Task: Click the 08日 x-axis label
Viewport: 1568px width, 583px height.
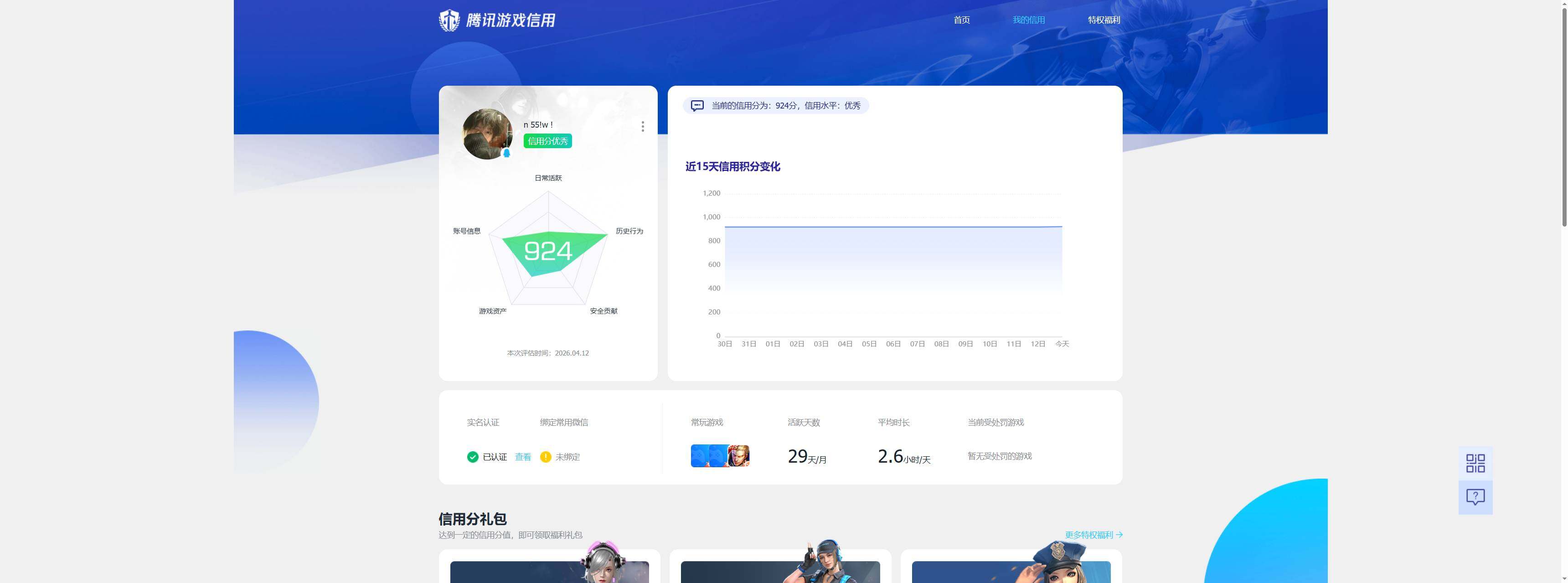Action: point(942,344)
